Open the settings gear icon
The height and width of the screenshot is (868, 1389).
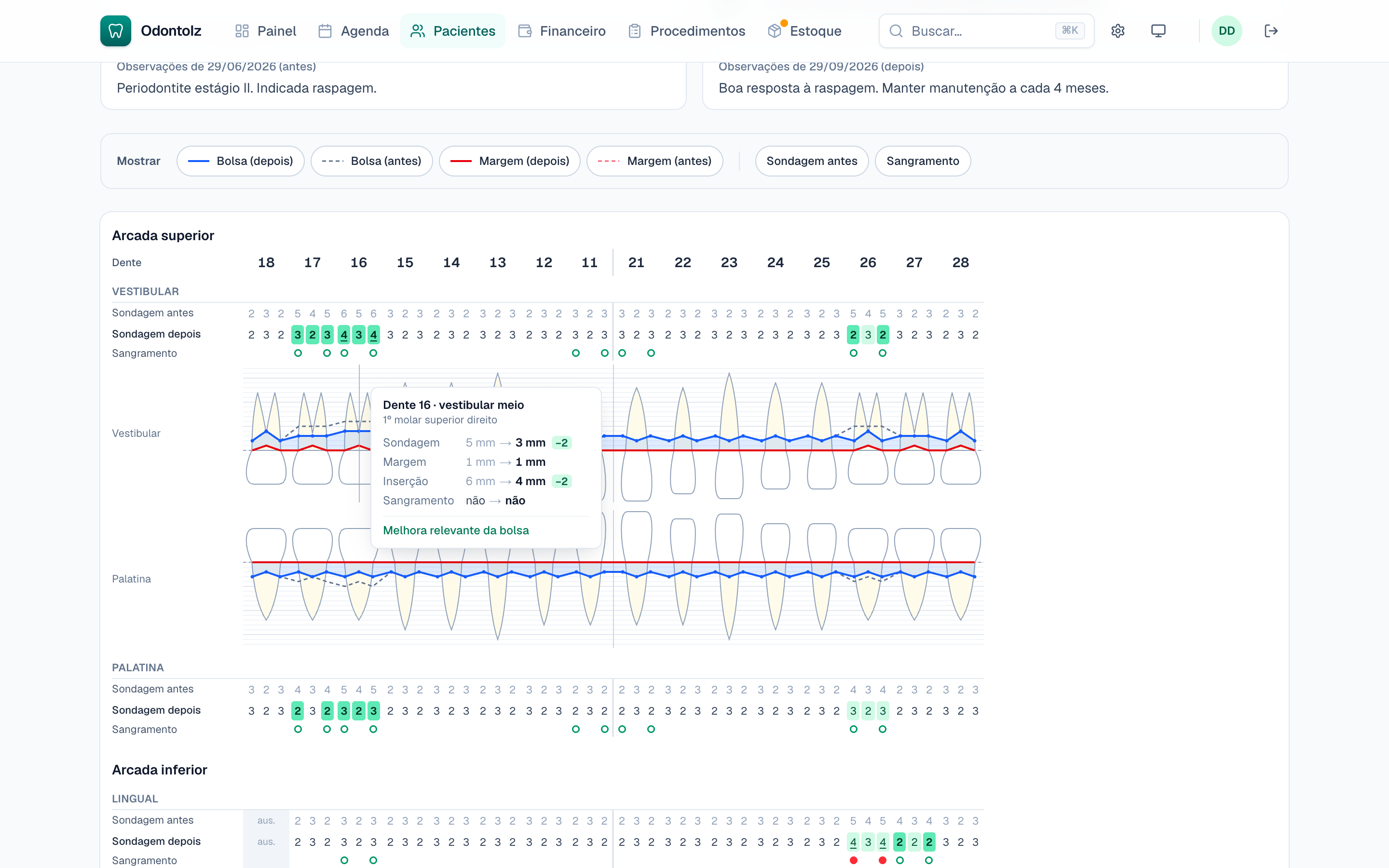coord(1117,30)
